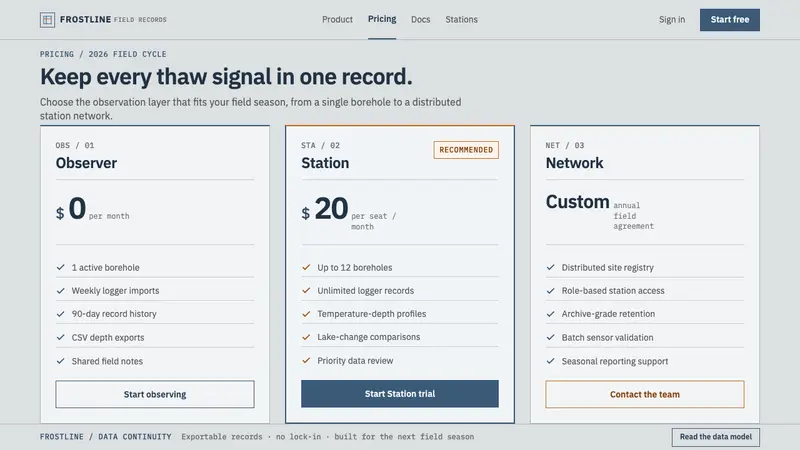Open the Product nav item
This screenshot has width=800, height=450.
click(x=337, y=19)
